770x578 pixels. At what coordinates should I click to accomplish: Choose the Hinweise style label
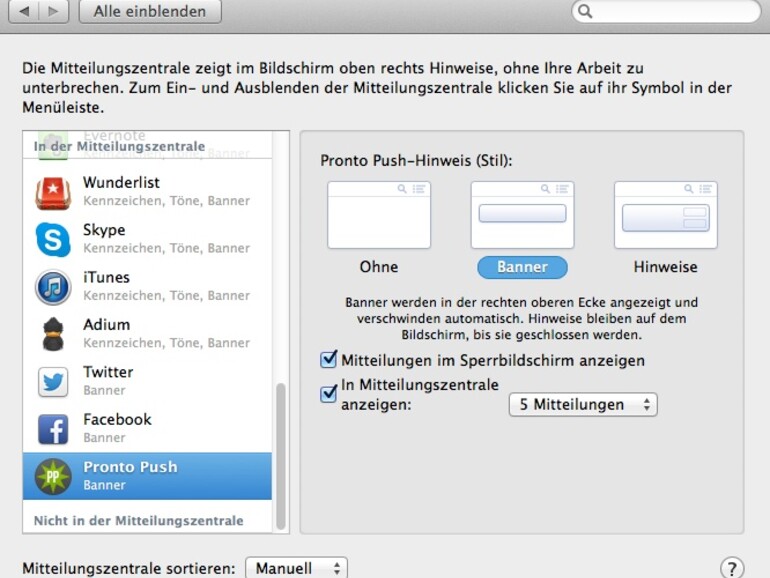(665, 267)
